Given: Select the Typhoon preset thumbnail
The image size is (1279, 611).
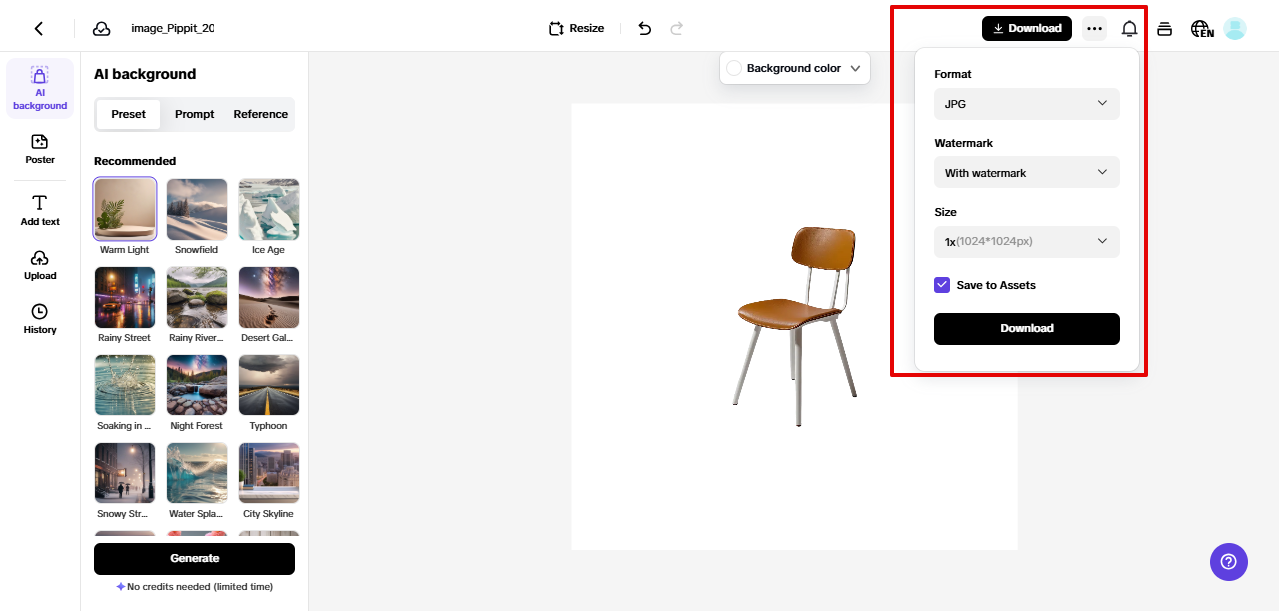Looking at the screenshot, I should coord(269,385).
